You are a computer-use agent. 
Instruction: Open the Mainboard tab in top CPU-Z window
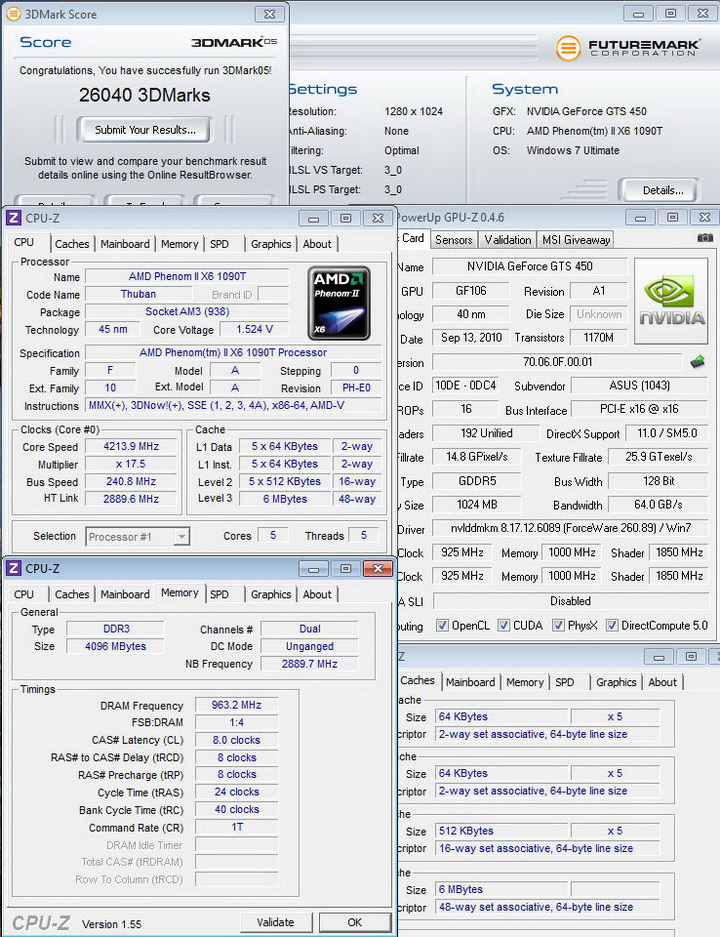(125, 244)
